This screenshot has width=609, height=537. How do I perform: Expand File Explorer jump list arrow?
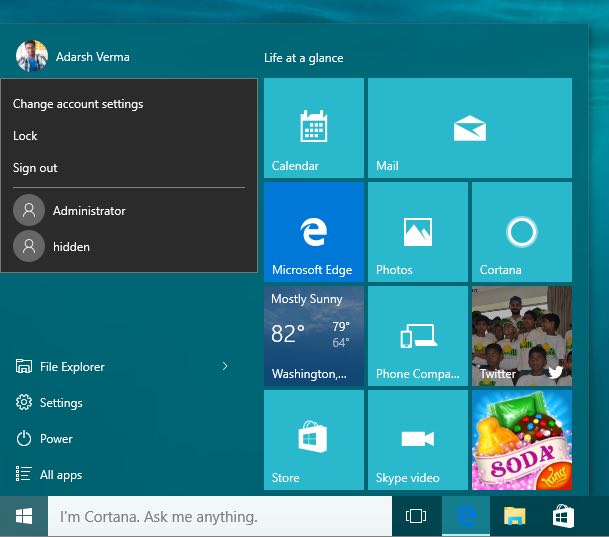pos(225,367)
